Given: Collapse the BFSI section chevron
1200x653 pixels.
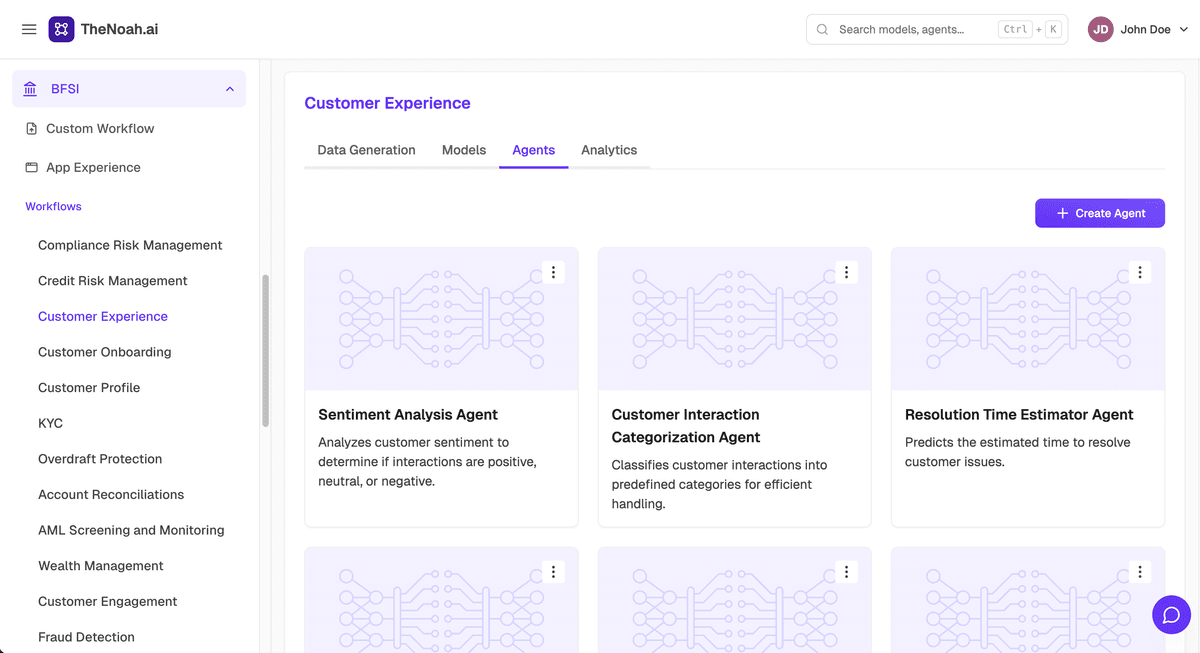Looking at the screenshot, I should tap(230, 89).
